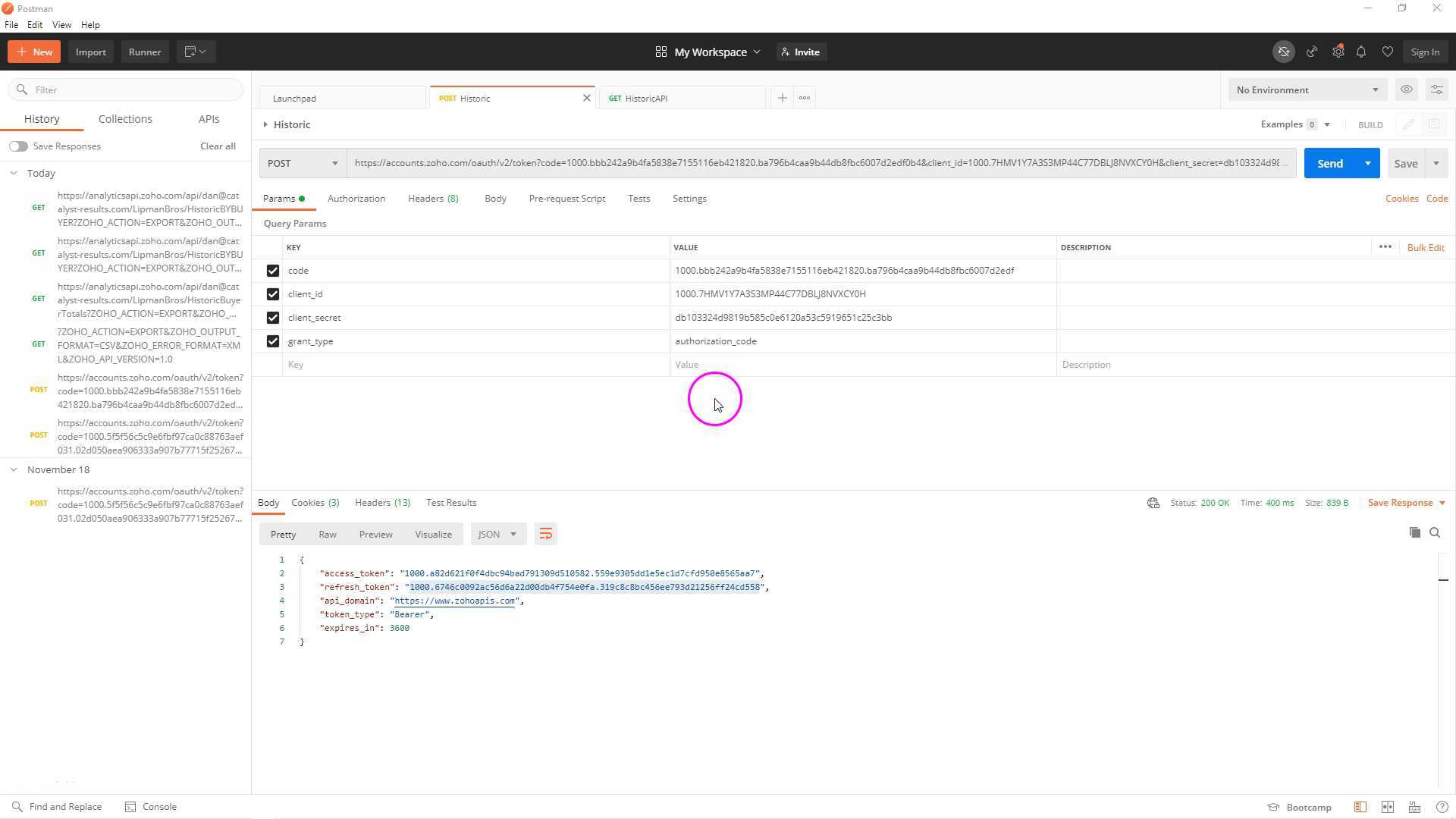Open the Authorization request tab
1456x819 pixels.
coord(356,199)
